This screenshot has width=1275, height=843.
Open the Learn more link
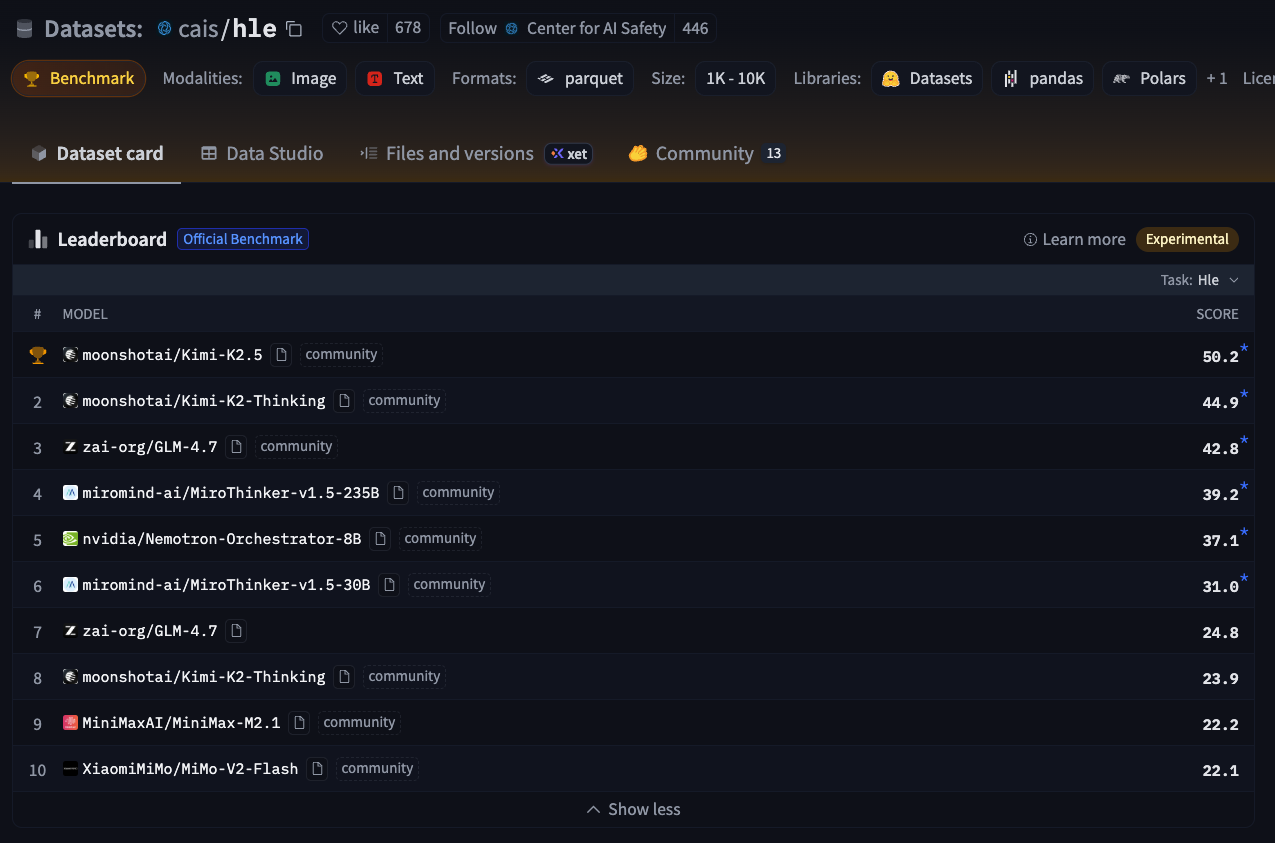1074,239
